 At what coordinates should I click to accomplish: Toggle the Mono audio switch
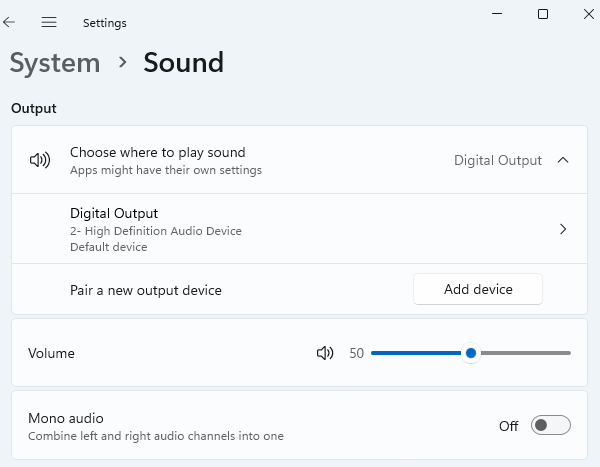click(x=550, y=426)
